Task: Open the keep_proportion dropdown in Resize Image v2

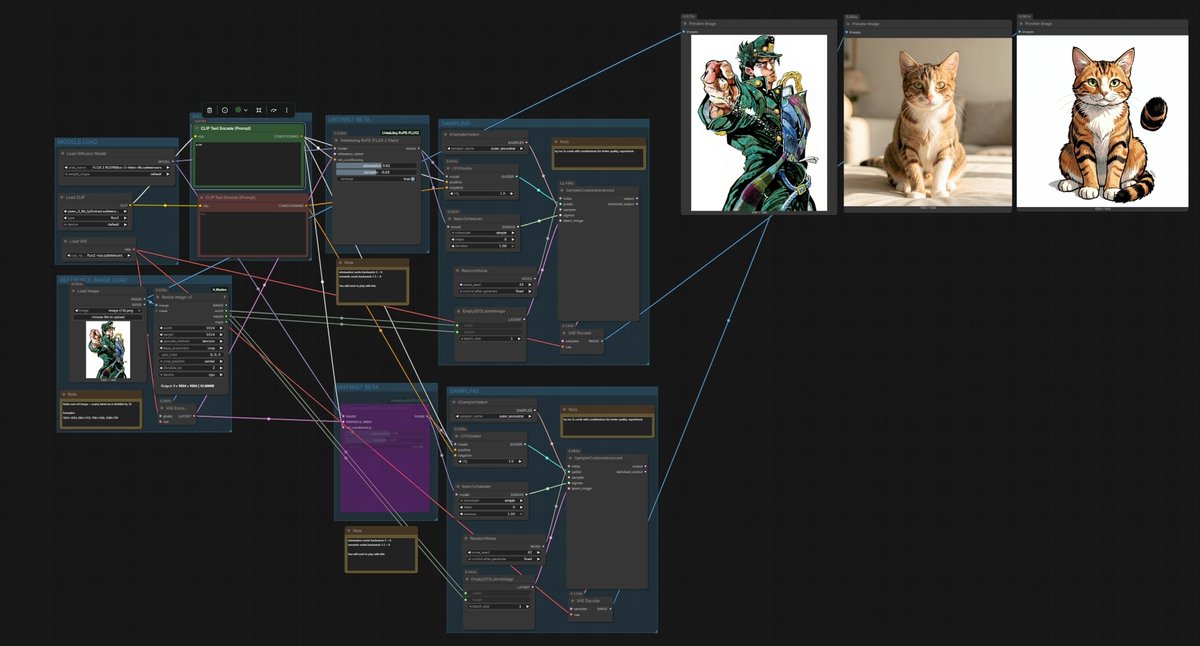Action: 189,347
